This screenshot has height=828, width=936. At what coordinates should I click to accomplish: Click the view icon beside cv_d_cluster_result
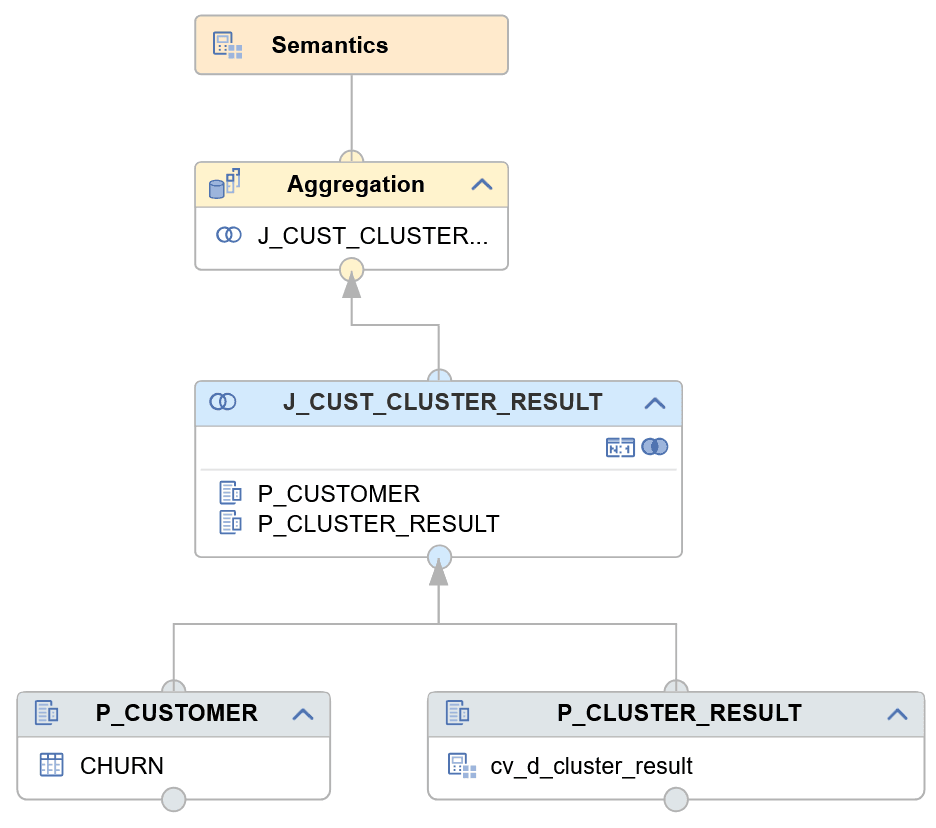point(461,766)
